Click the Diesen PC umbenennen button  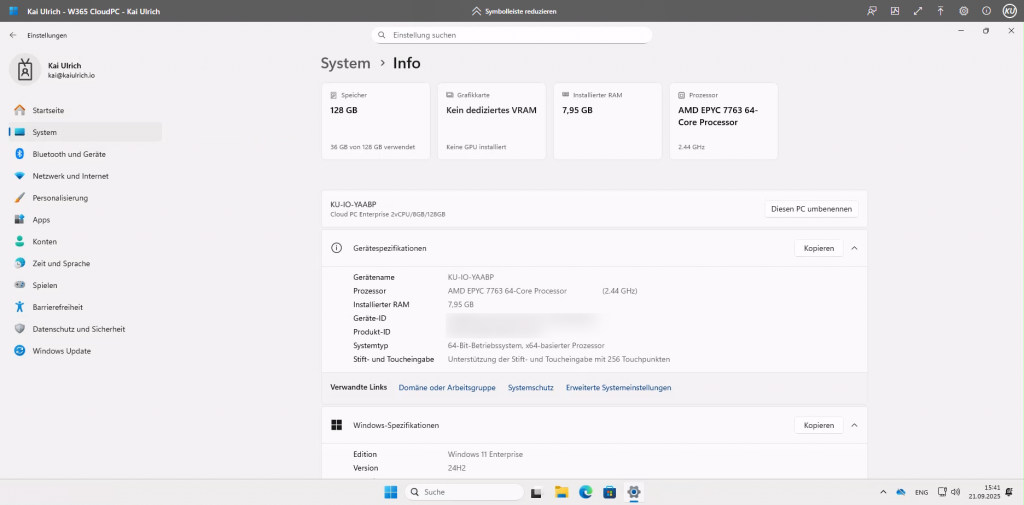pyautogui.click(x=811, y=209)
